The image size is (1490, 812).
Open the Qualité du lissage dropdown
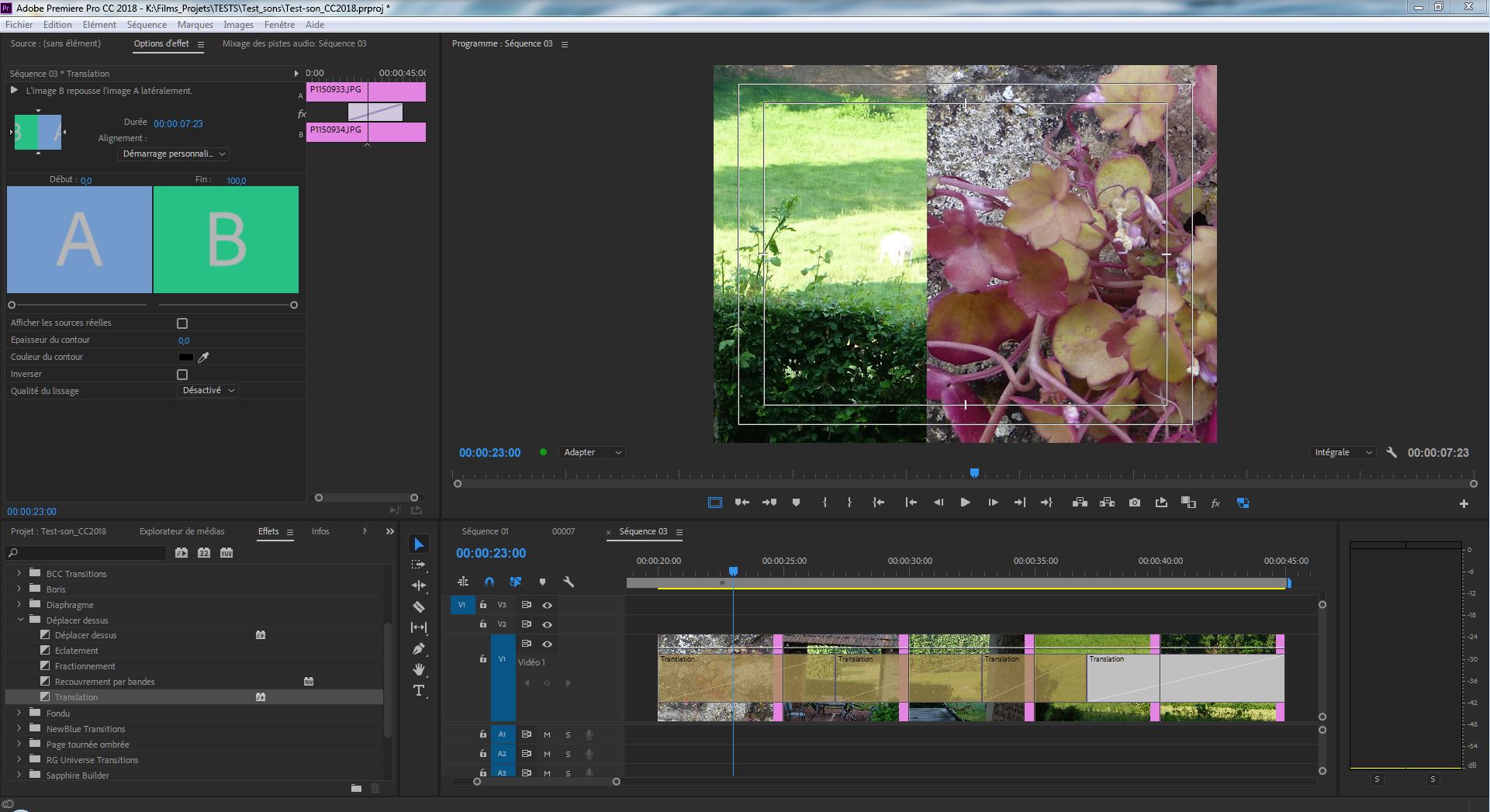(208, 391)
